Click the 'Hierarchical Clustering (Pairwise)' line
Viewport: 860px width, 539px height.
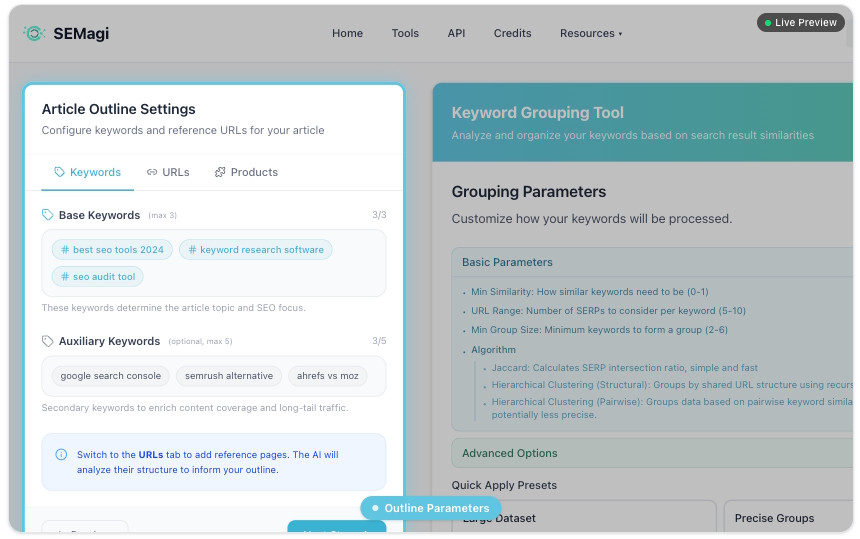pyautogui.click(x=672, y=408)
